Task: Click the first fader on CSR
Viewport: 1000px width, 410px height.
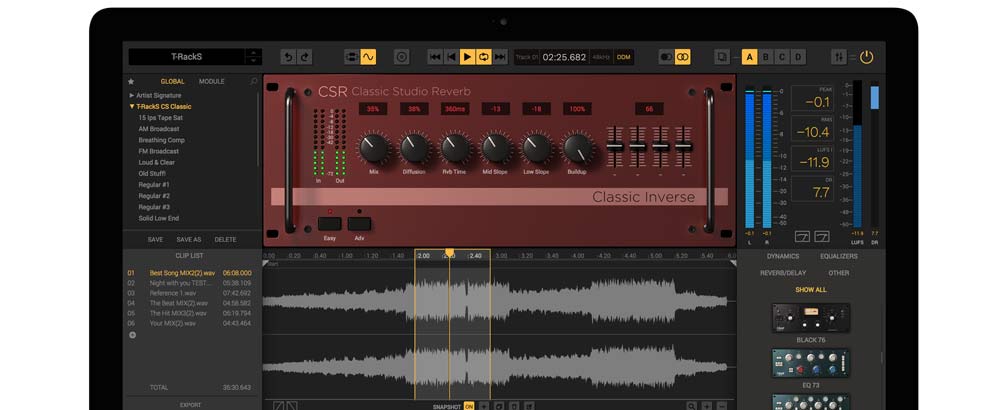Action: (x=615, y=147)
